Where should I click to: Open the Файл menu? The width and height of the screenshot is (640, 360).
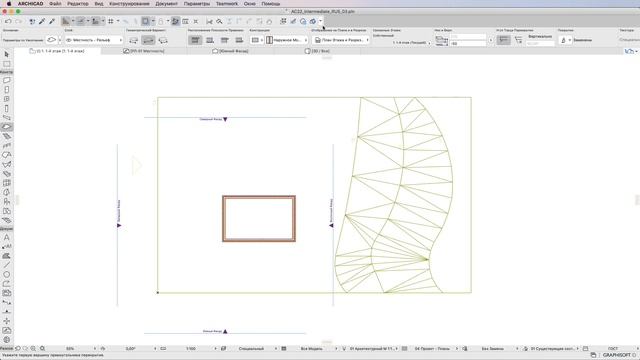[55, 4]
